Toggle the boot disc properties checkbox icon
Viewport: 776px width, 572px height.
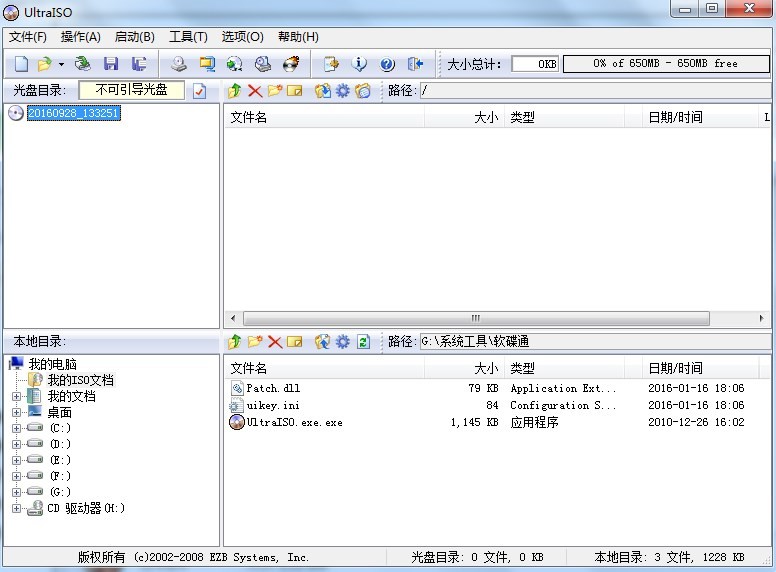[199, 91]
